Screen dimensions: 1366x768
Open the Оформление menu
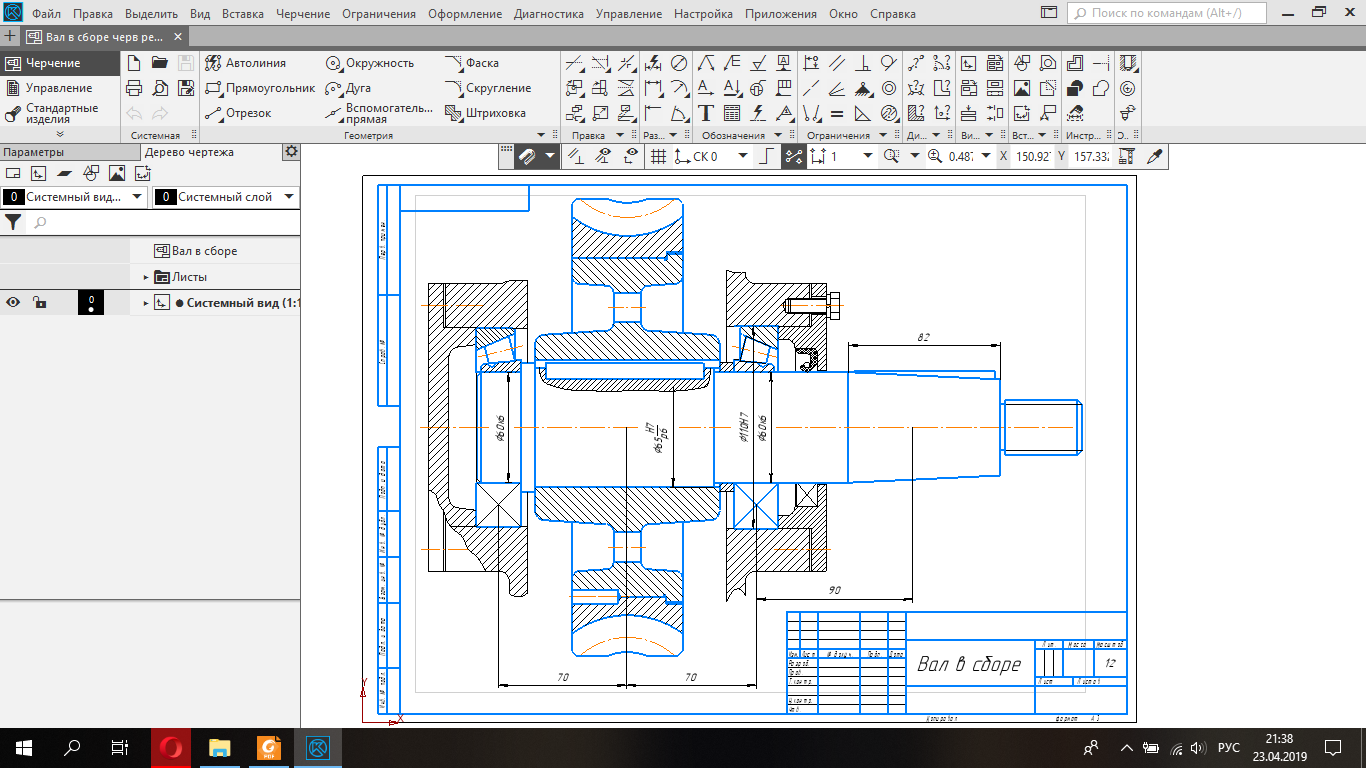pyautogui.click(x=464, y=14)
